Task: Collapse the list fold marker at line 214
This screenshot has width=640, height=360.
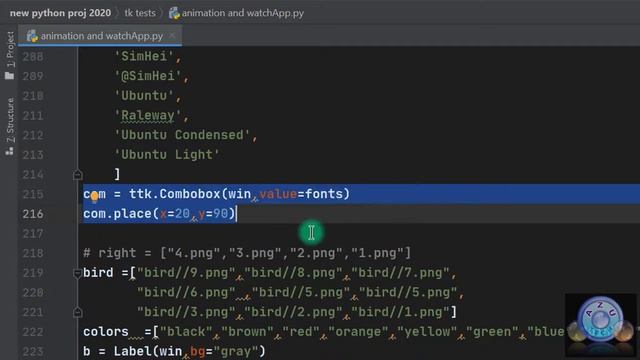Action: (x=78, y=175)
